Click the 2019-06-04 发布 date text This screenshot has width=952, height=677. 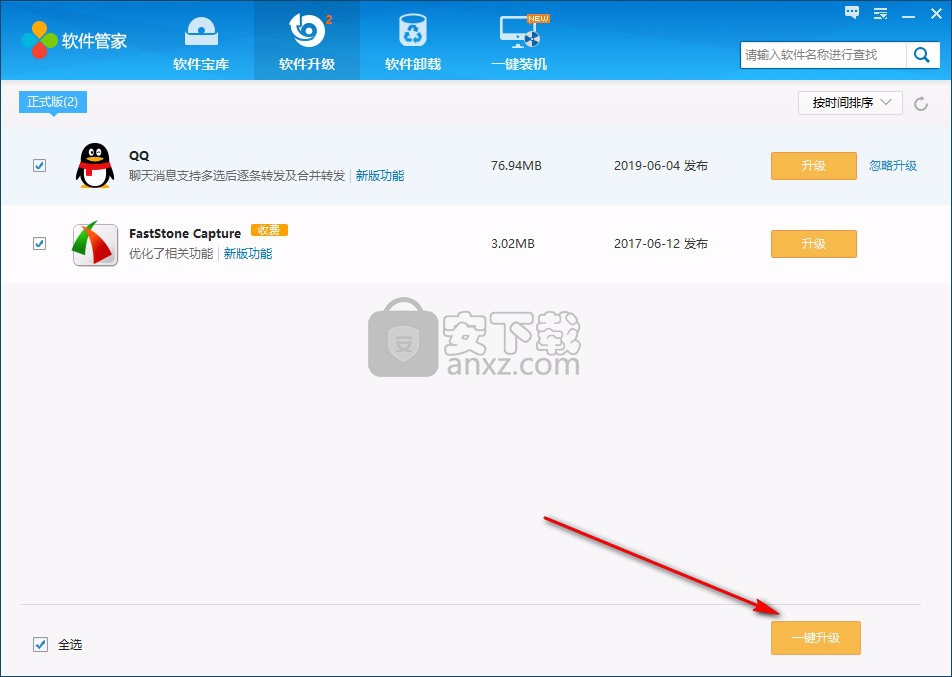point(661,166)
